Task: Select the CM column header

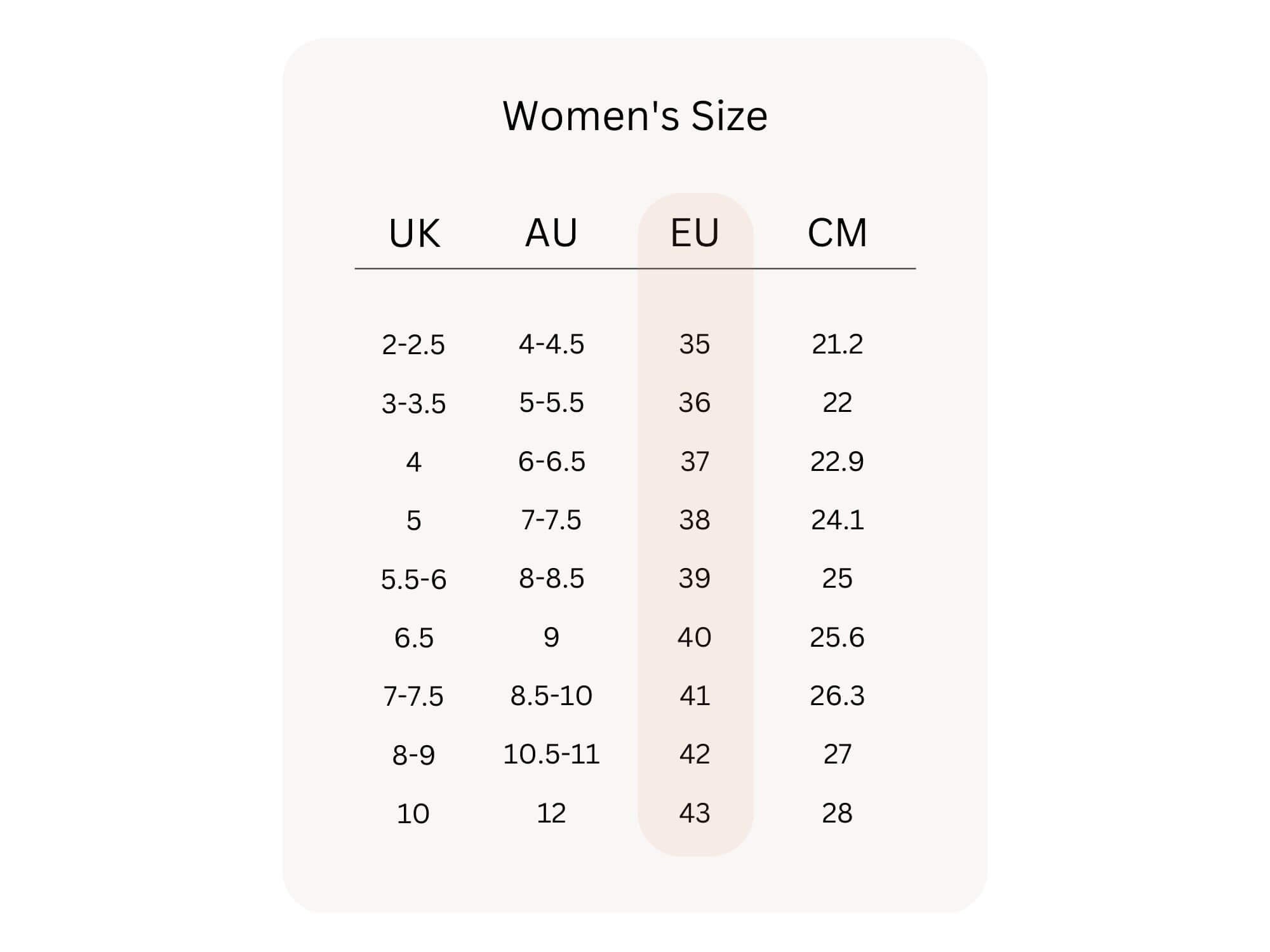Action: [x=837, y=233]
